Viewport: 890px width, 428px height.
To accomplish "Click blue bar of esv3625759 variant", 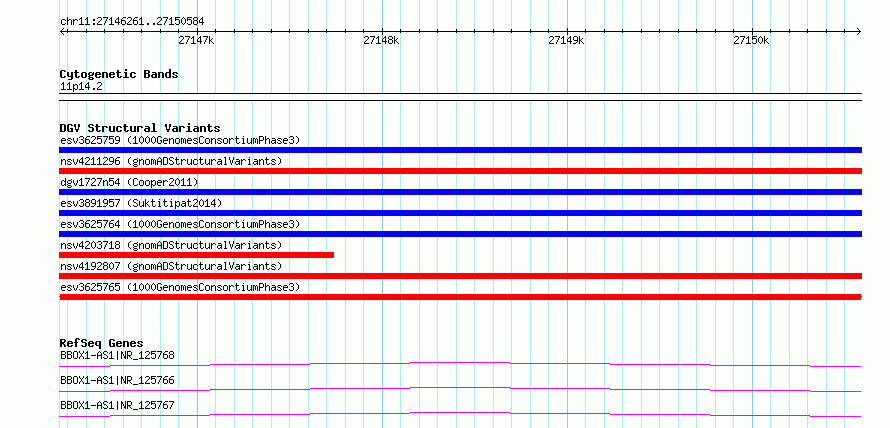I will 460,150.
